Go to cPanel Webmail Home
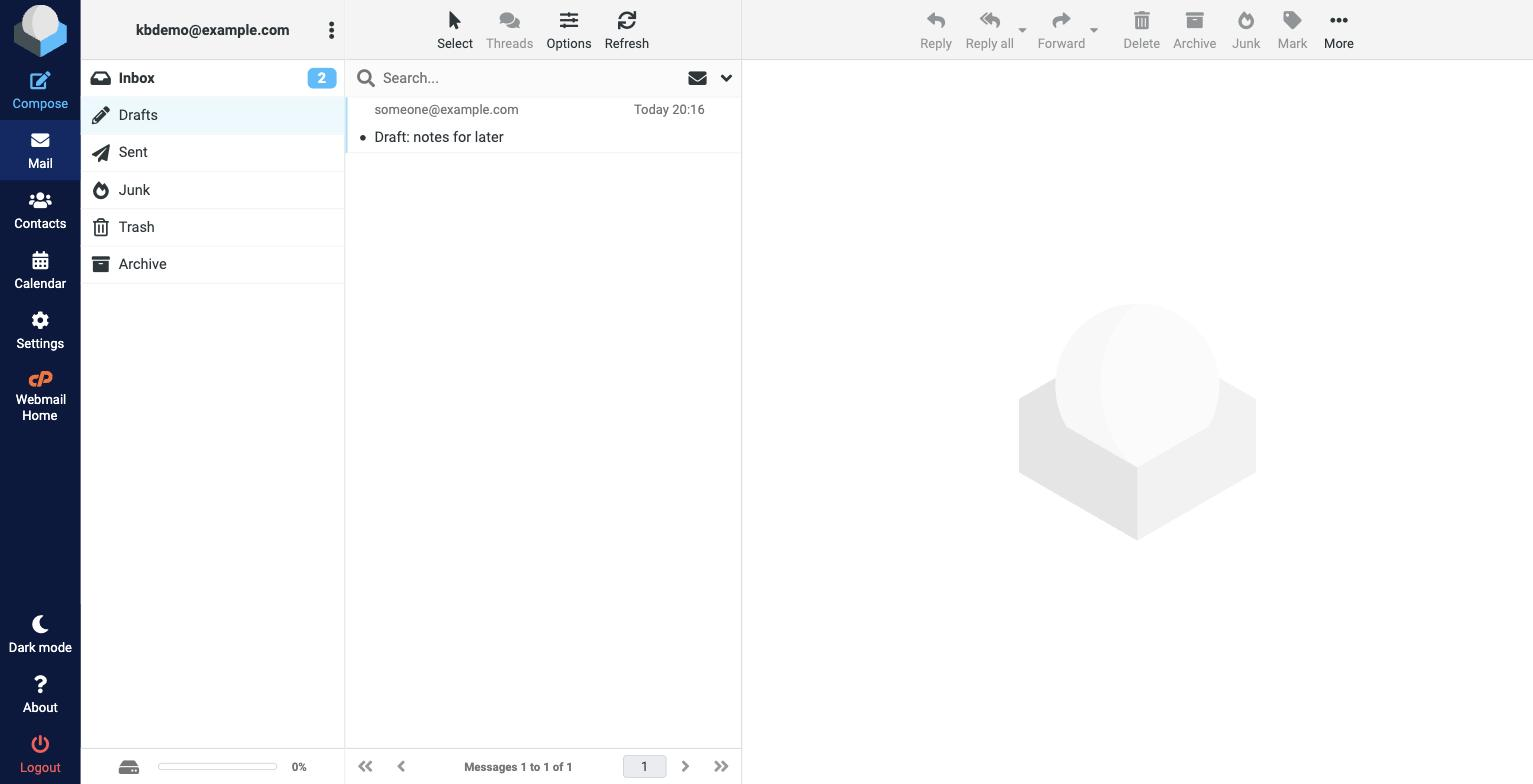Viewport: 1533px width, 784px height. click(x=40, y=396)
